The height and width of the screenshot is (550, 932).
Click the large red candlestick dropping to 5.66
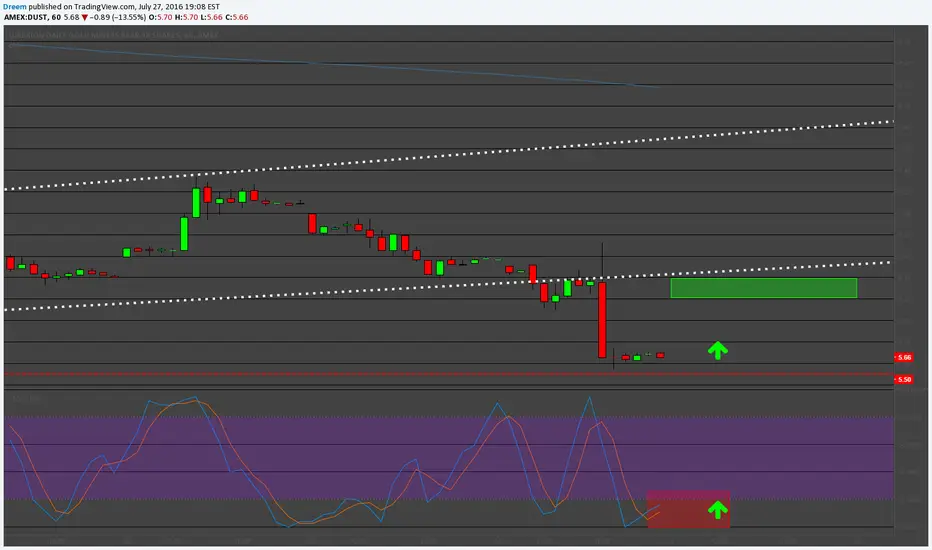tap(602, 320)
